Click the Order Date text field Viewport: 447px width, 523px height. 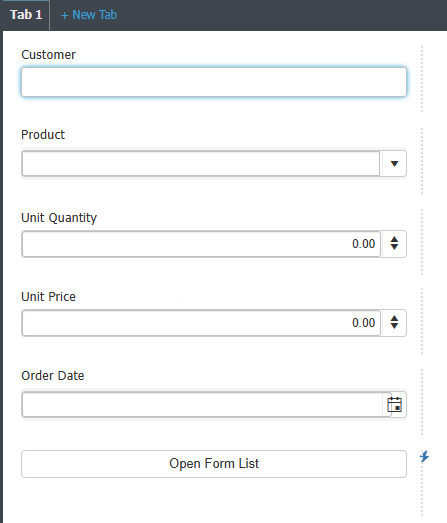pyautogui.click(x=202, y=405)
